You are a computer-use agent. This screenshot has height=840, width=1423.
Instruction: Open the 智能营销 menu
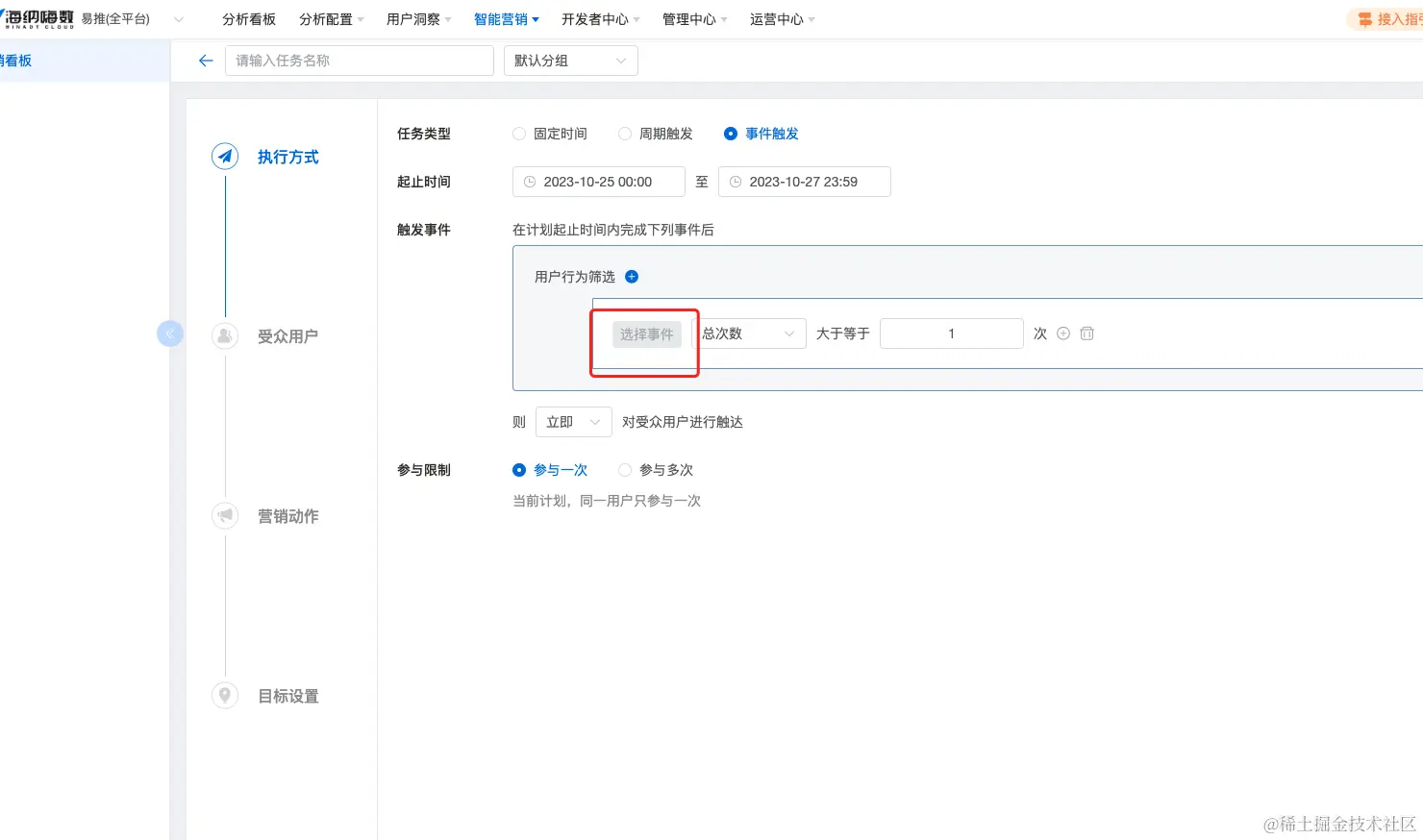[507, 19]
